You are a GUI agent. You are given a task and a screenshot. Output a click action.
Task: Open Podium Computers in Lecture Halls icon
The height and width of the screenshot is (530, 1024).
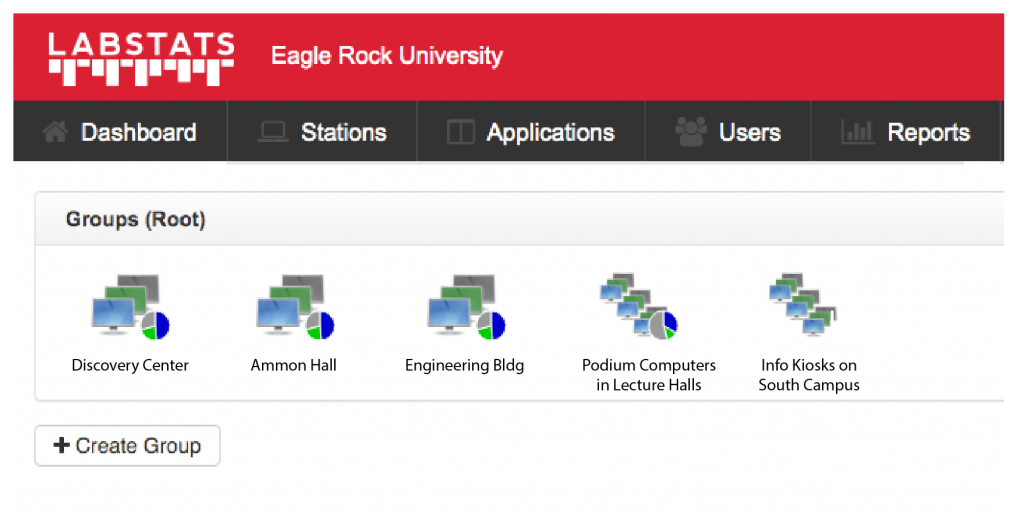[639, 306]
